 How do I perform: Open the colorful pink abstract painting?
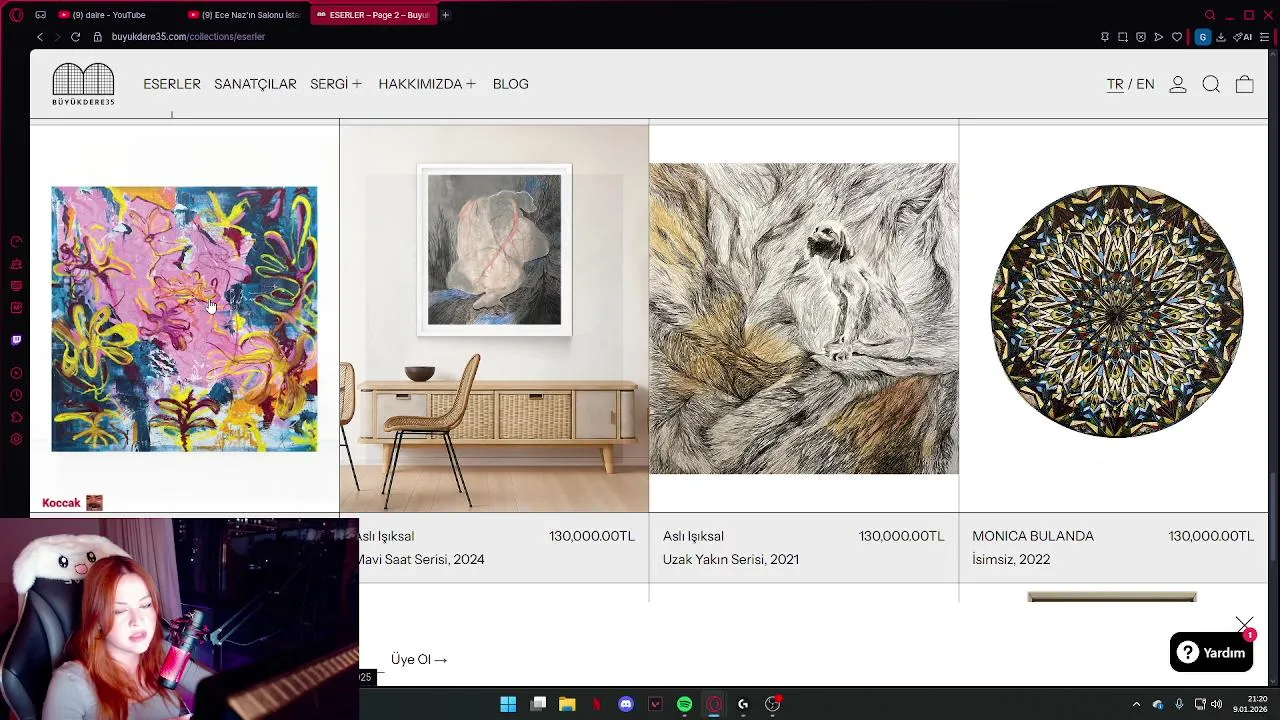pyautogui.click(x=184, y=319)
